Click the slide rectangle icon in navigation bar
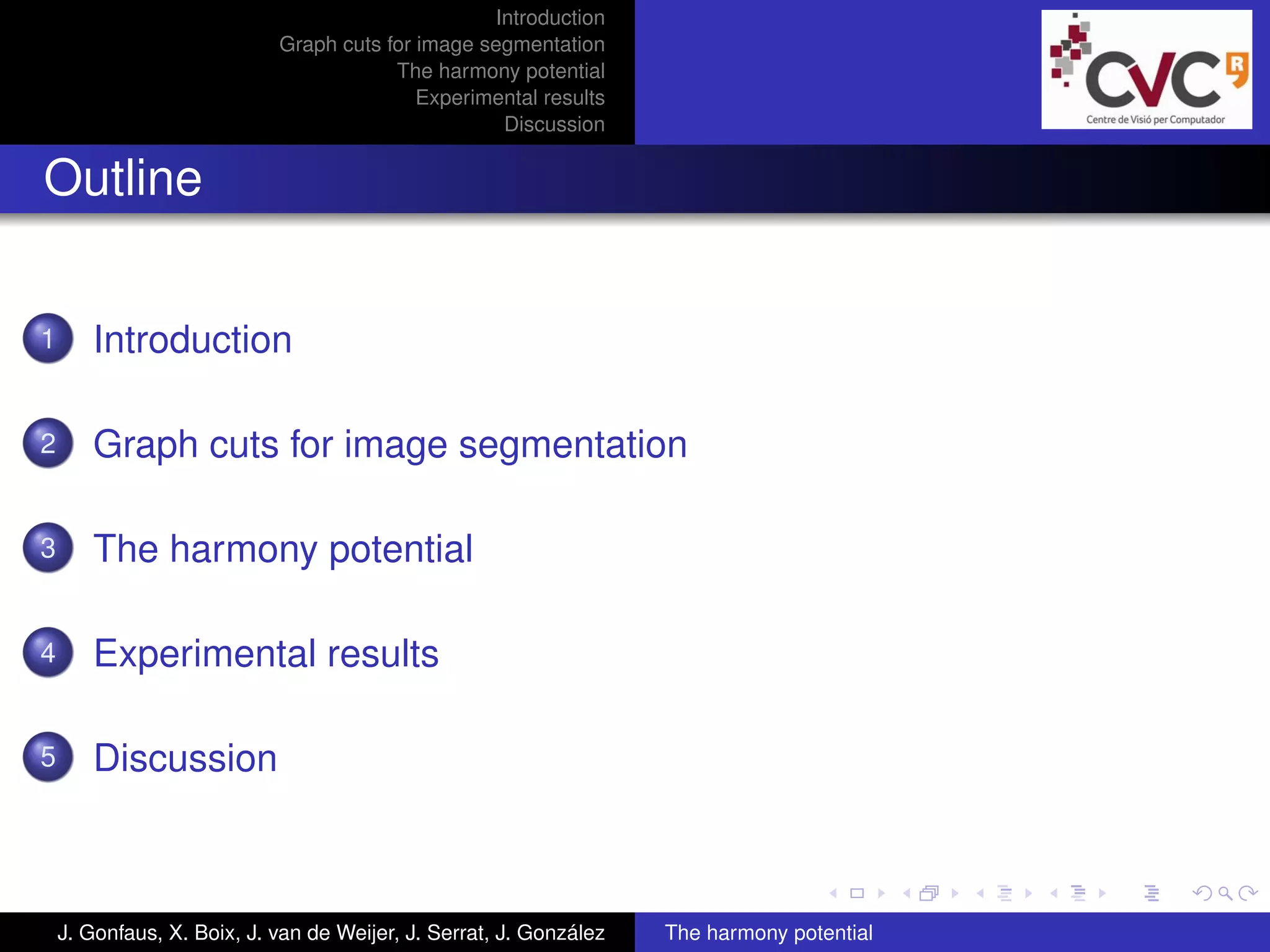 [x=857, y=893]
